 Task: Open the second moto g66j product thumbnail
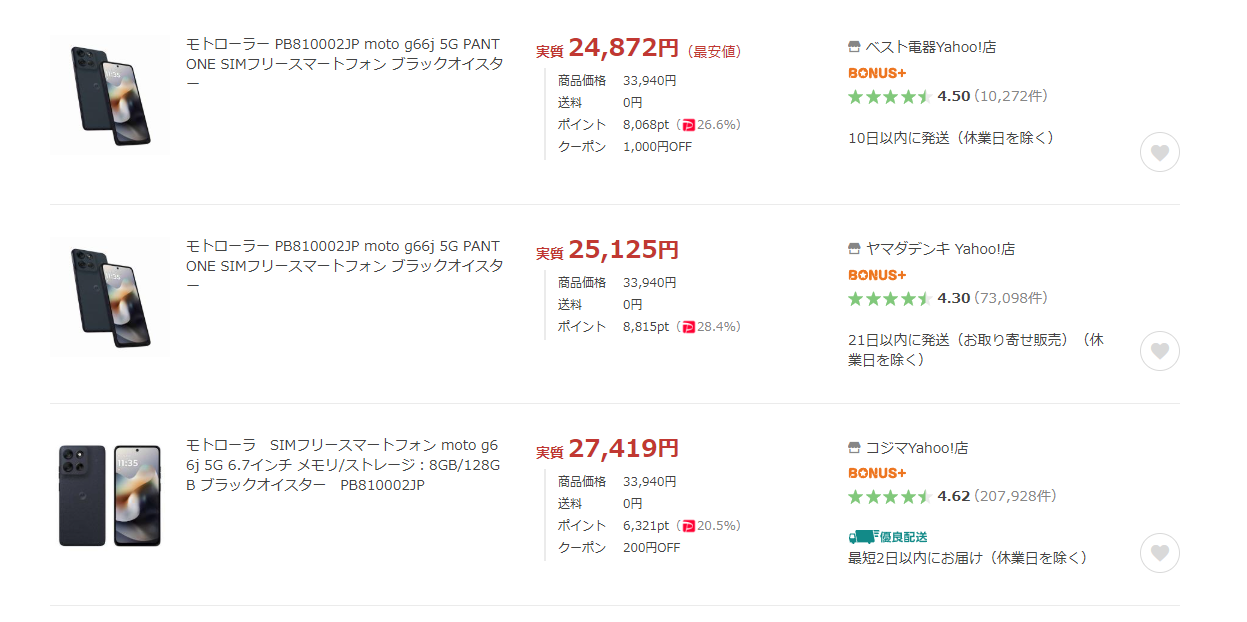[110, 297]
